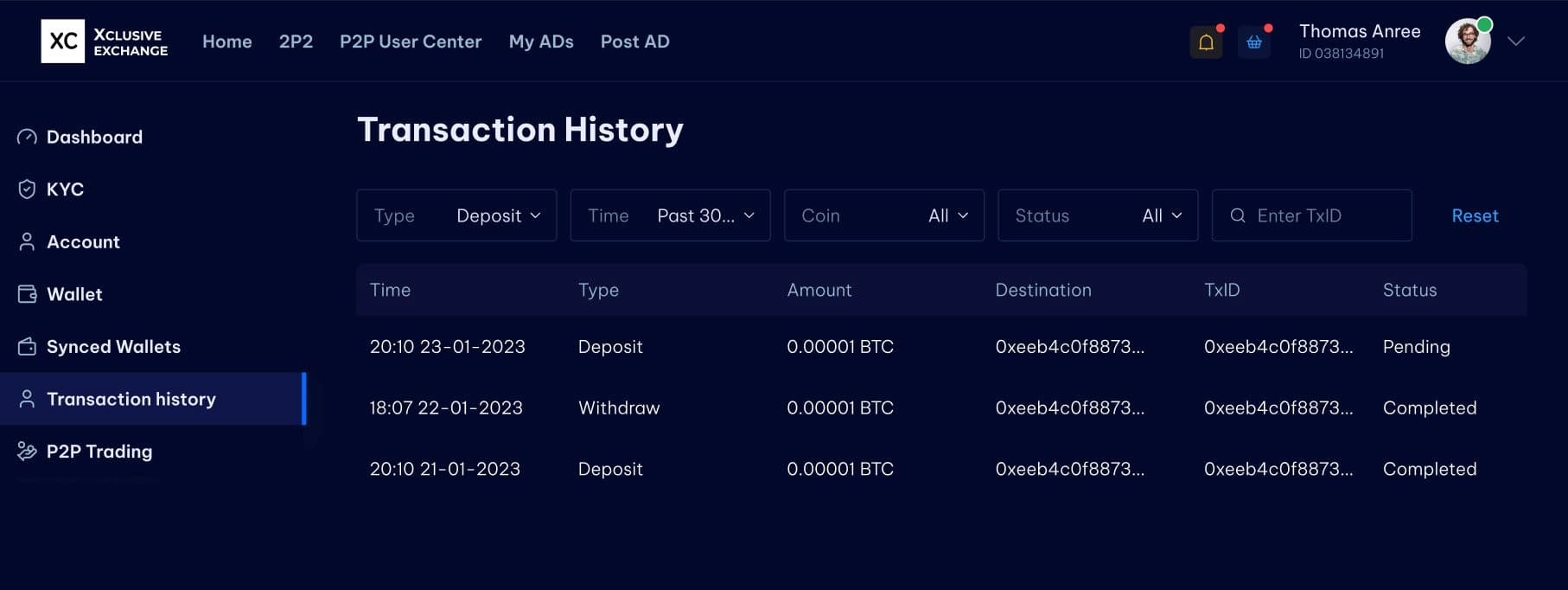Click the XC Xclusive Exchange logo

coord(105,42)
